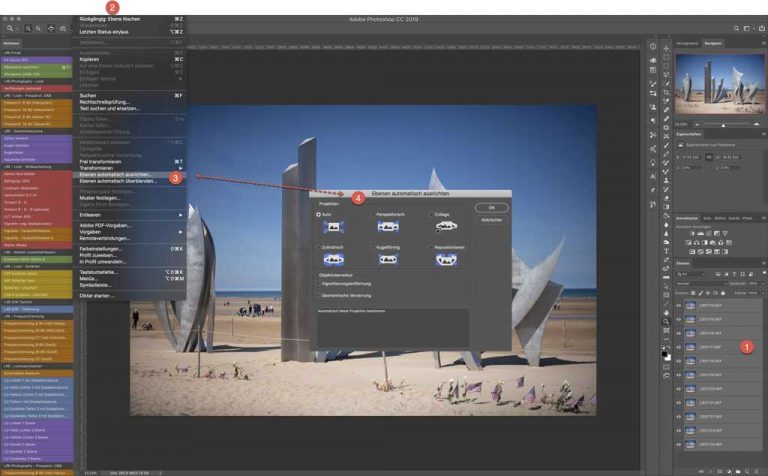Image resolution: width=768 pixels, height=476 pixels.
Task: Choose Ebenen automatisch ausrichten menu entry
Action: (x=129, y=174)
